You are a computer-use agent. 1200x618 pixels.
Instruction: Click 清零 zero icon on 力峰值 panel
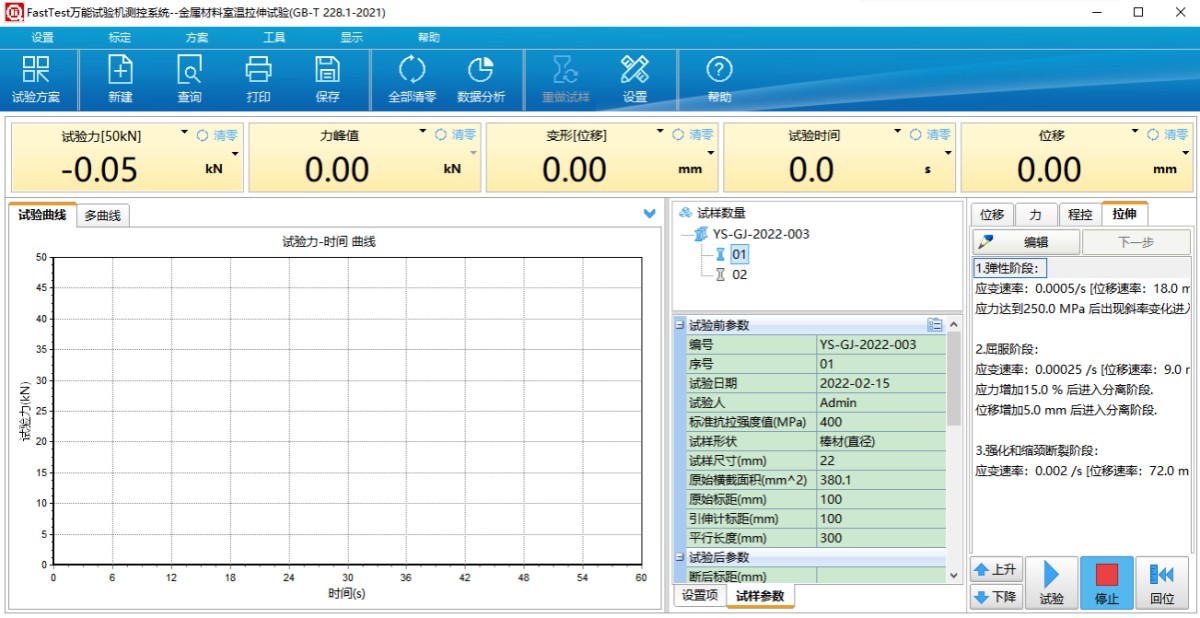point(441,135)
